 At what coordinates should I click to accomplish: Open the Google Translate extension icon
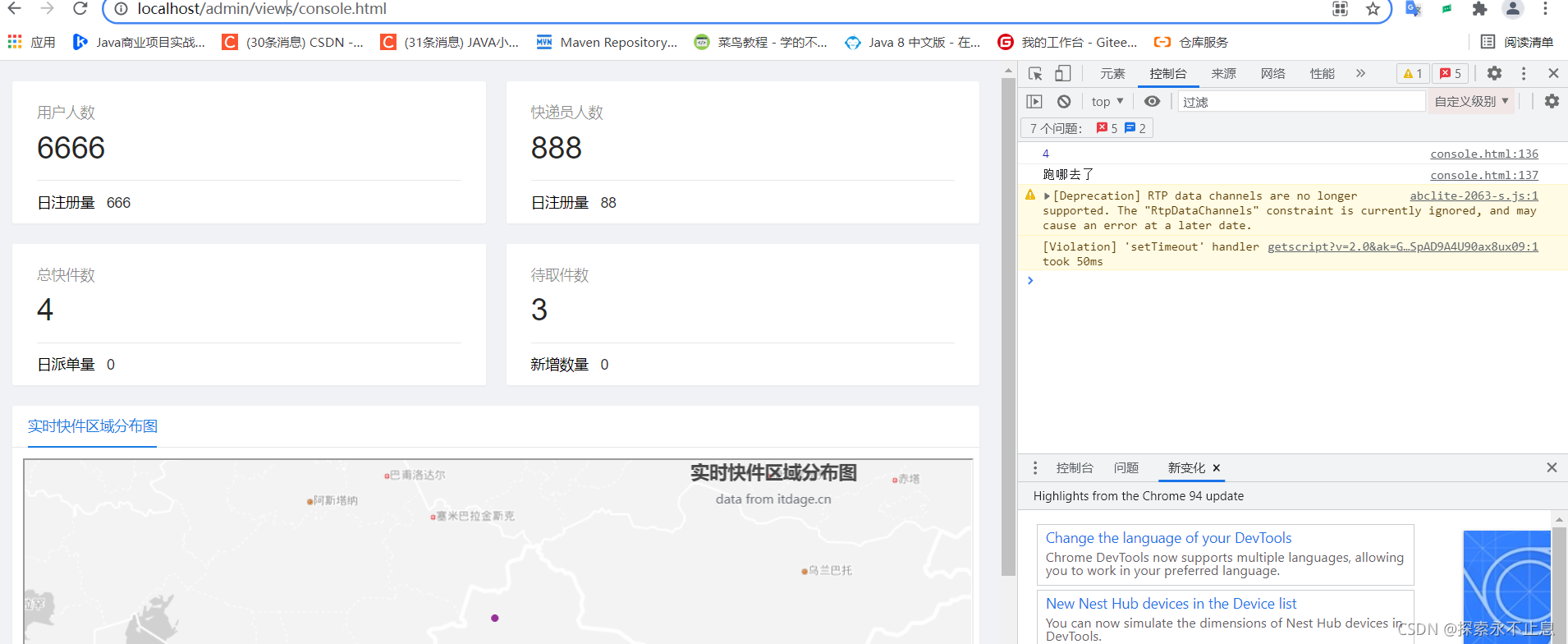1413,9
